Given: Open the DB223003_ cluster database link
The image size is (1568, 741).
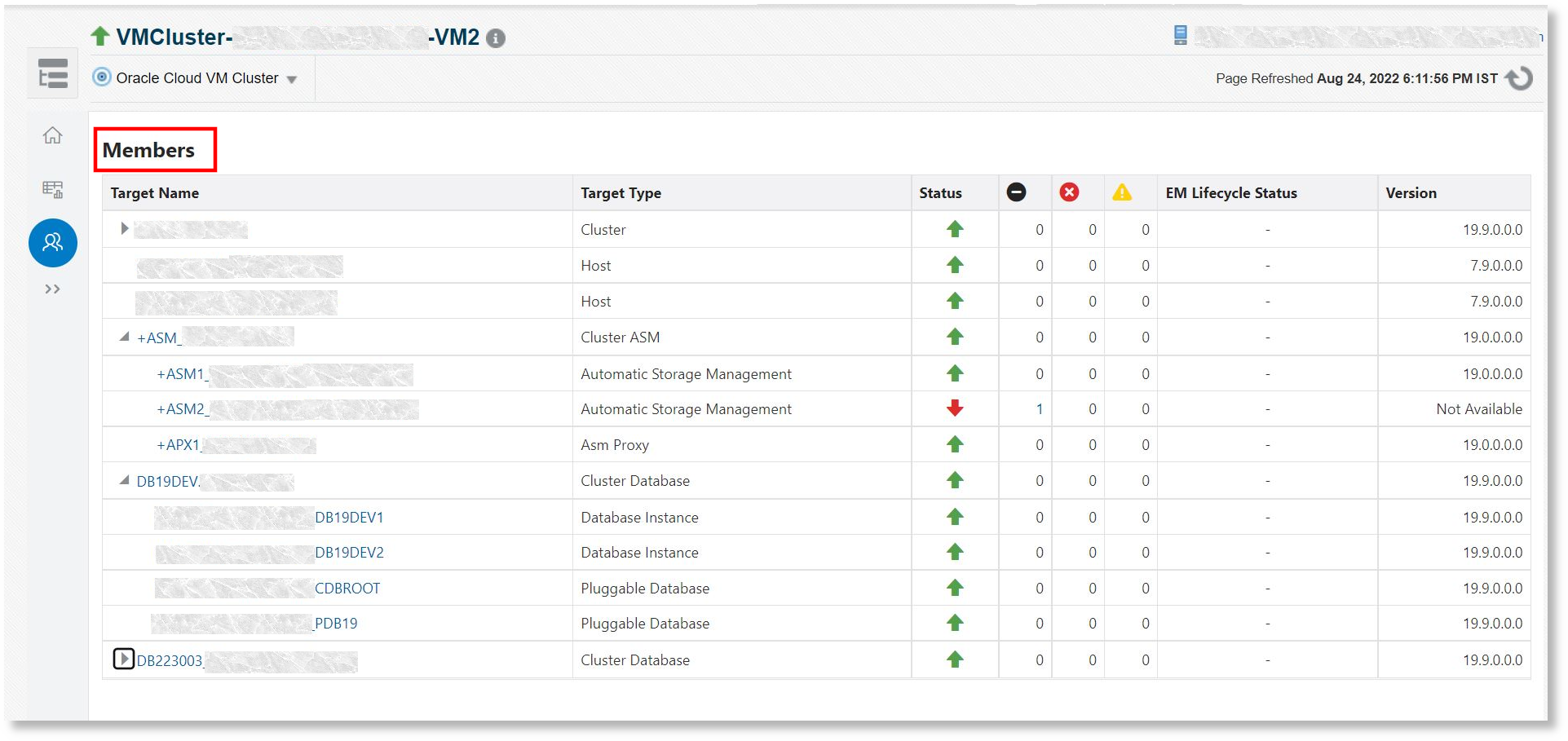Looking at the screenshot, I should tap(170, 661).
